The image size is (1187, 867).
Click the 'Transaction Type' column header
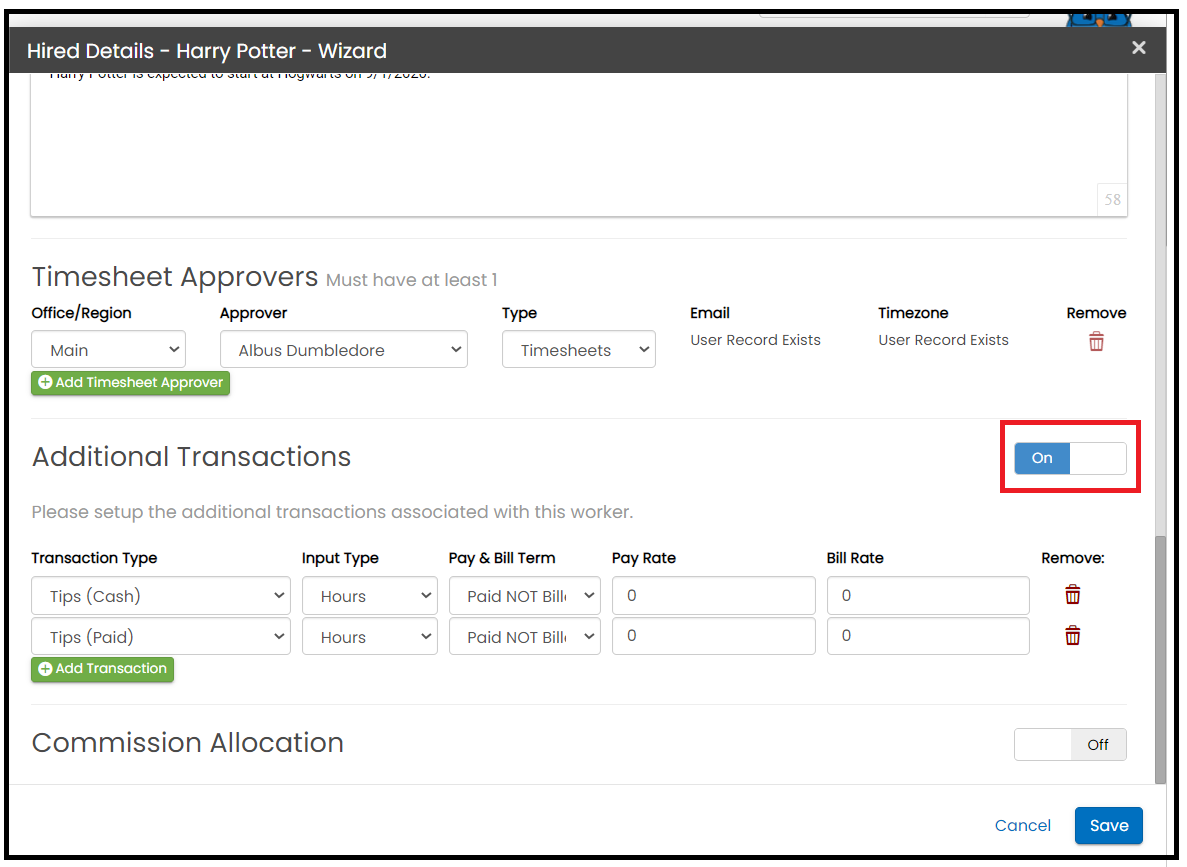(x=95, y=558)
